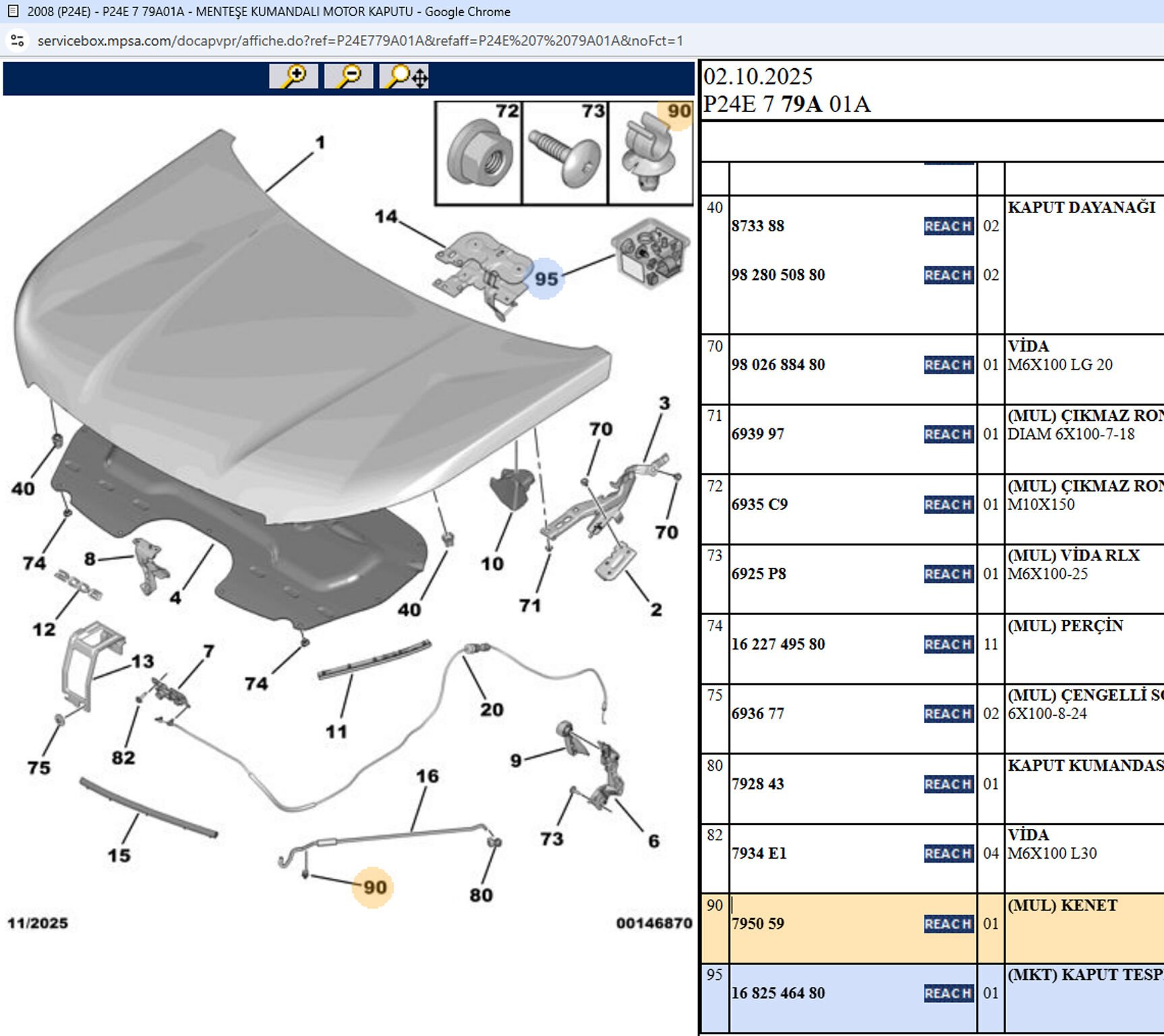The image size is (1164, 1036).
Task: Select the screw thumbnail labeled 73
Action: (565, 154)
